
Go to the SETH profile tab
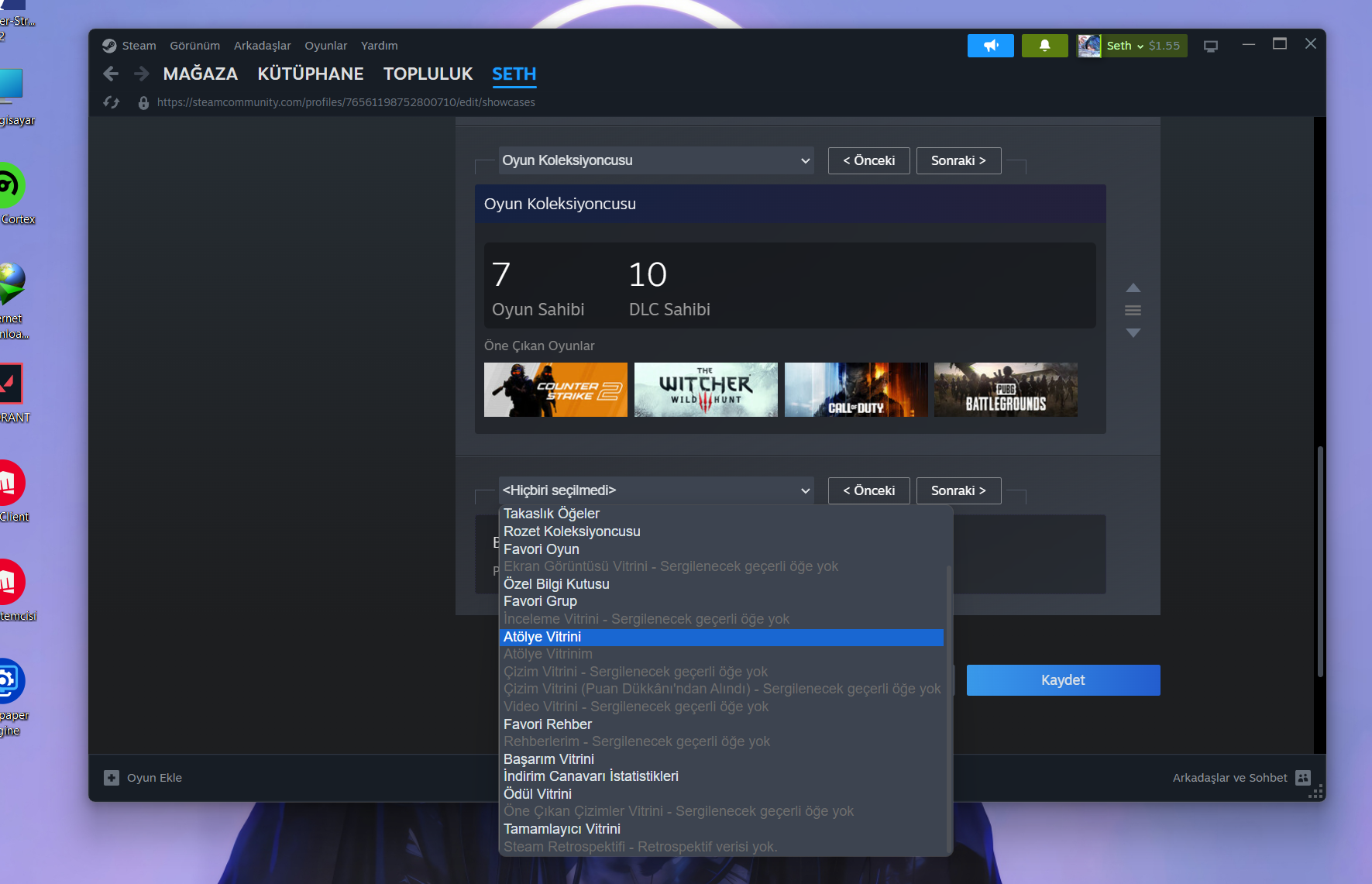click(x=514, y=74)
